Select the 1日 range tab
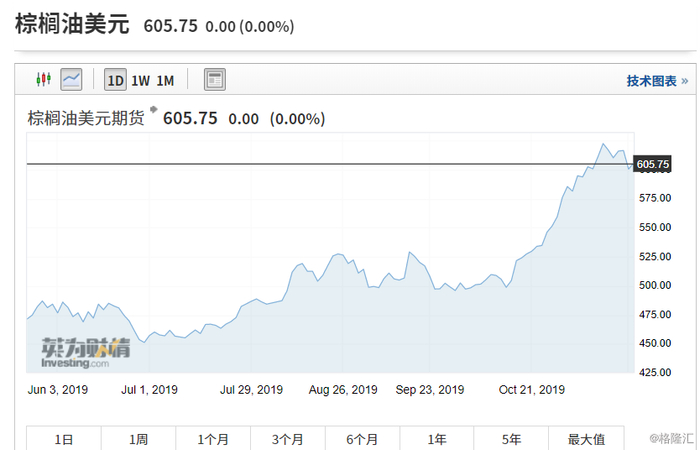Screen dimensions: 700x450 pyautogui.click(x=63, y=439)
